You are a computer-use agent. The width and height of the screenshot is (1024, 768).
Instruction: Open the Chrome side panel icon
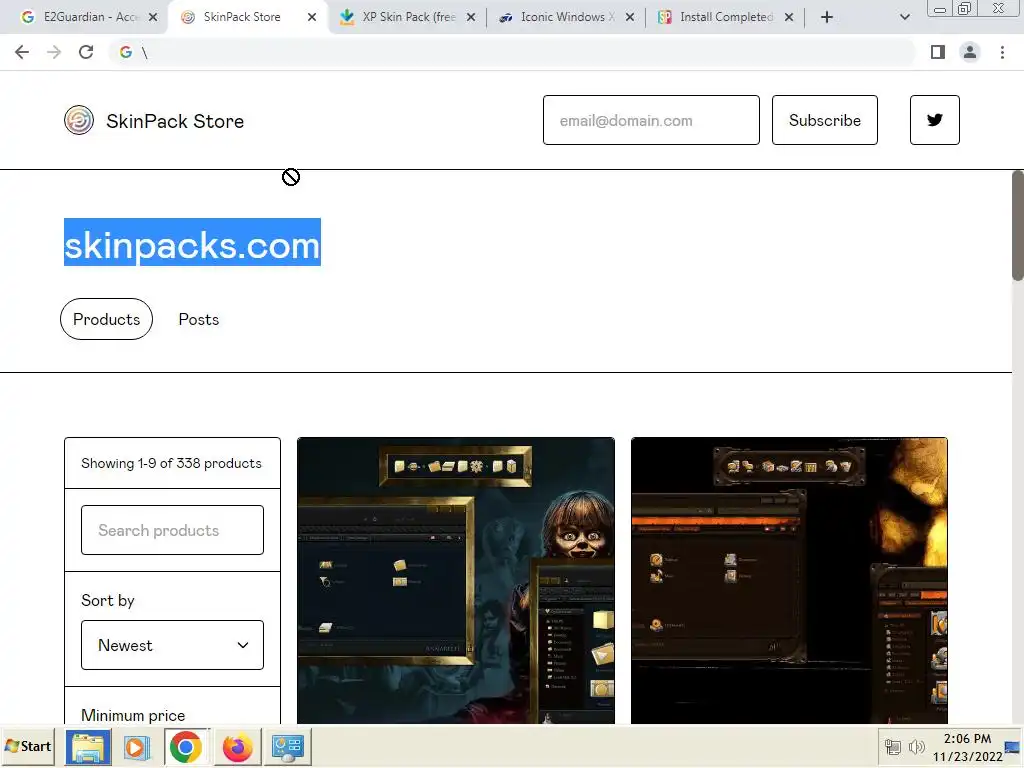[938, 52]
